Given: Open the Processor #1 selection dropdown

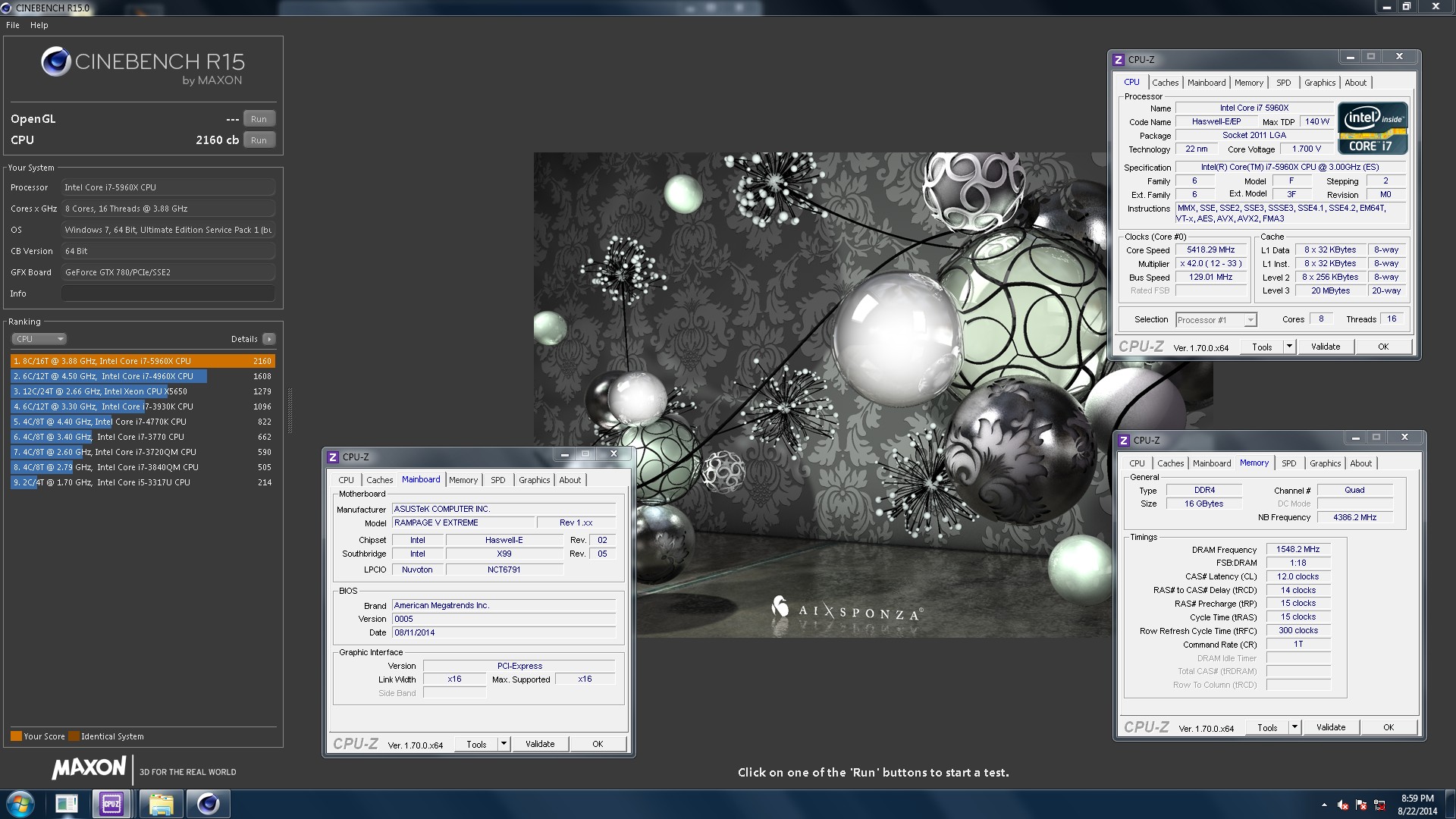Looking at the screenshot, I should [x=1216, y=320].
